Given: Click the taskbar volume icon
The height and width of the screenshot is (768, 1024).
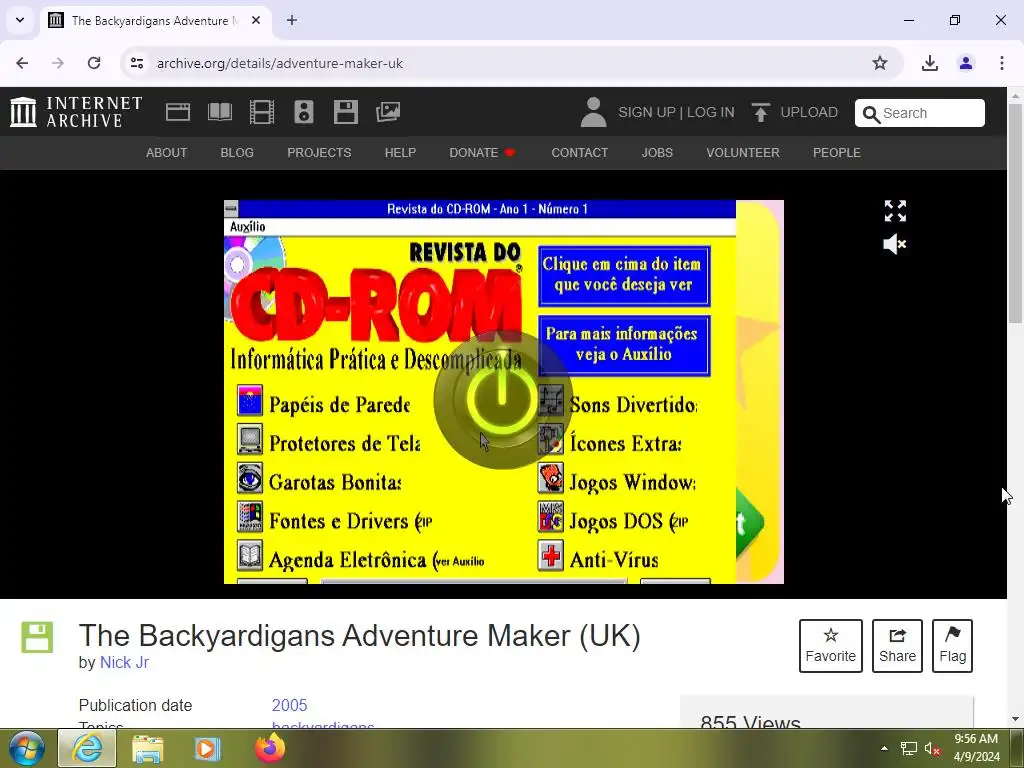Looking at the screenshot, I should tap(932, 749).
